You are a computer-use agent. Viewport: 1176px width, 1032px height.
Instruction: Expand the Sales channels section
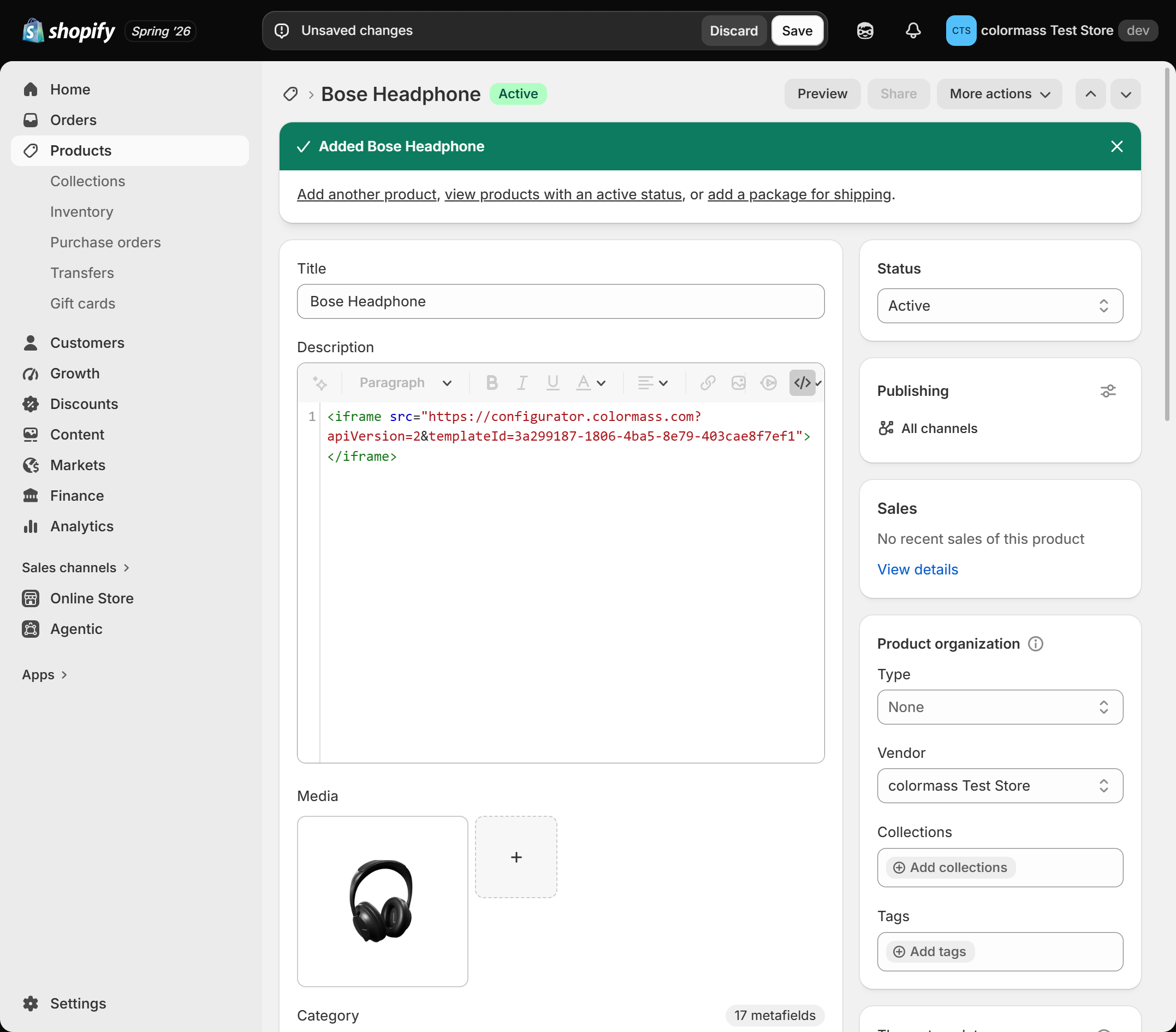coord(76,568)
